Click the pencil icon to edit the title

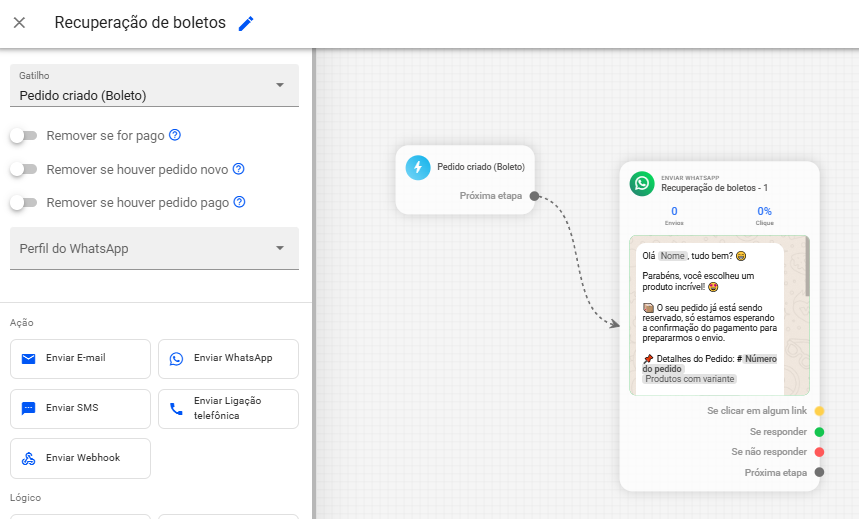(x=246, y=23)
